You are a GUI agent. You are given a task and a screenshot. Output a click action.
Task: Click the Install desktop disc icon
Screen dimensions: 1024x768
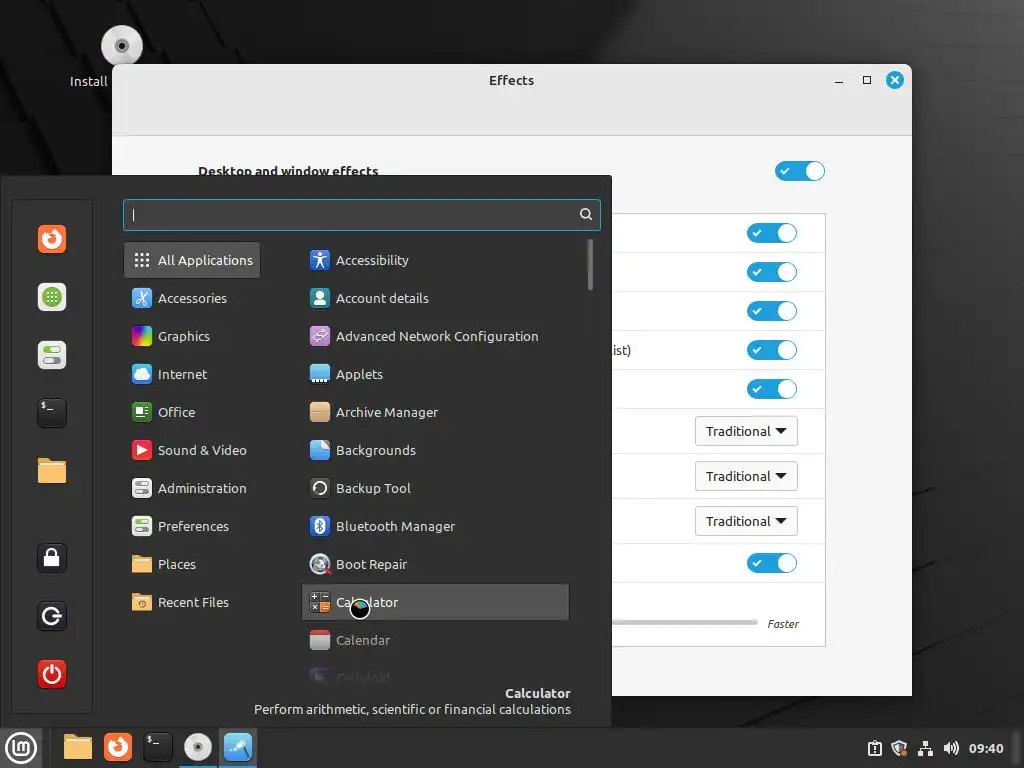click(x=121, y=46)
